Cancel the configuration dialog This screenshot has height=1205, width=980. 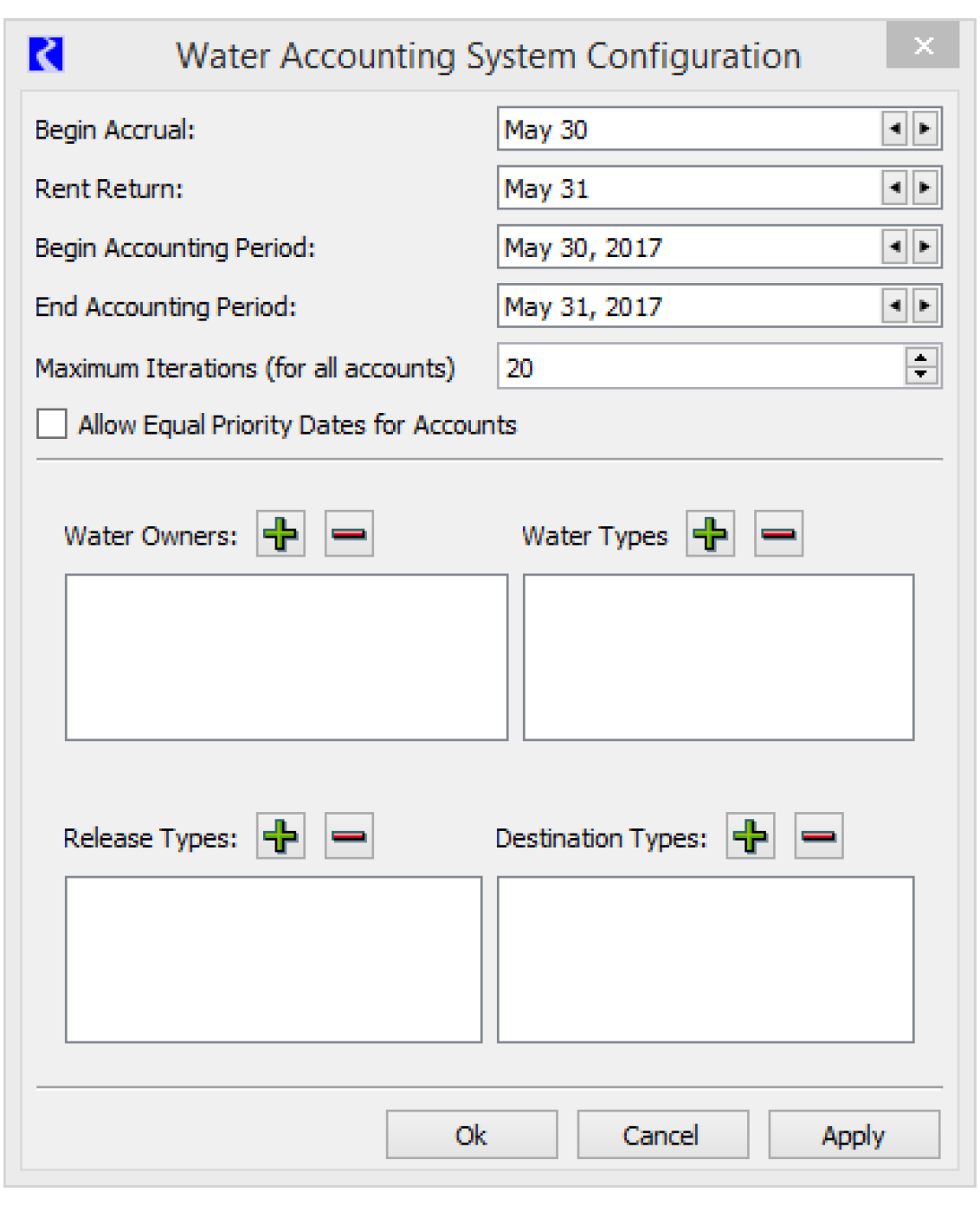point(662,1135)
